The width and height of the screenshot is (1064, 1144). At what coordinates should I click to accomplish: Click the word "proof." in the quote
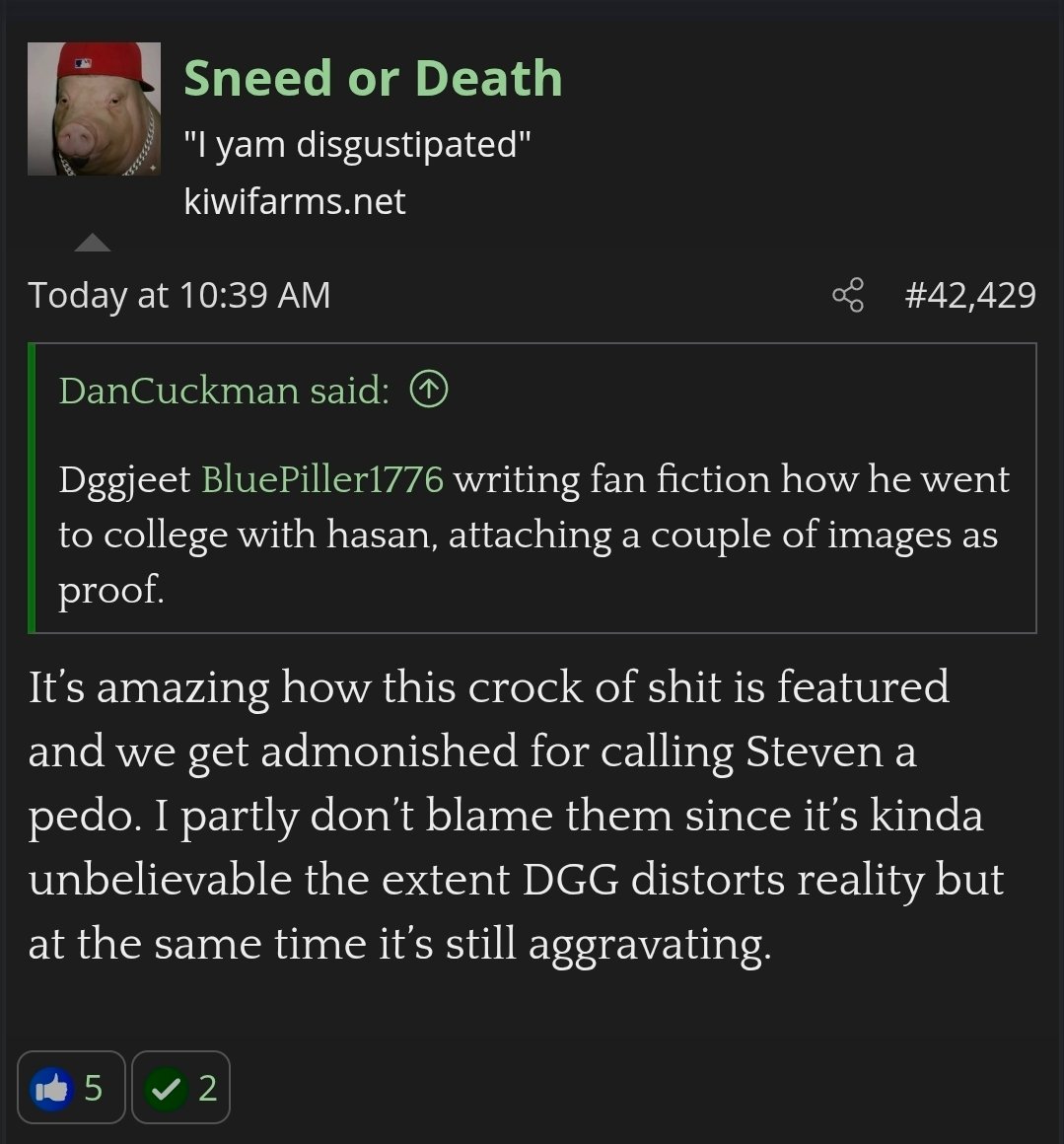pyautogui.click(x=111, y=590)
